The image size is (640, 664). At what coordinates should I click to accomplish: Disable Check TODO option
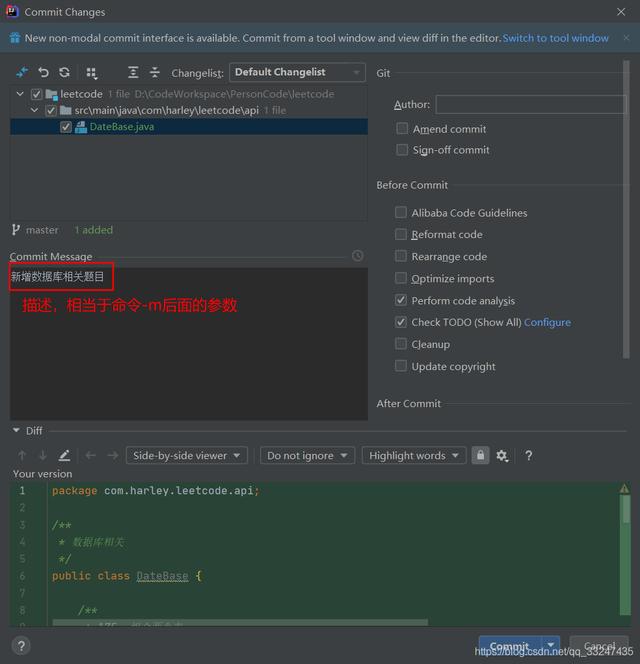click(401, 322)
